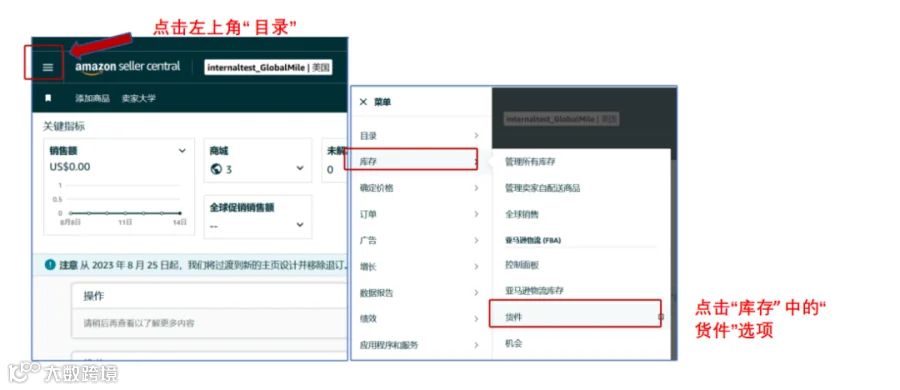Click the 亚马逊物流 (FBA) section label
Viewport: 900px width, 390px height.
(x=533, y=240)
